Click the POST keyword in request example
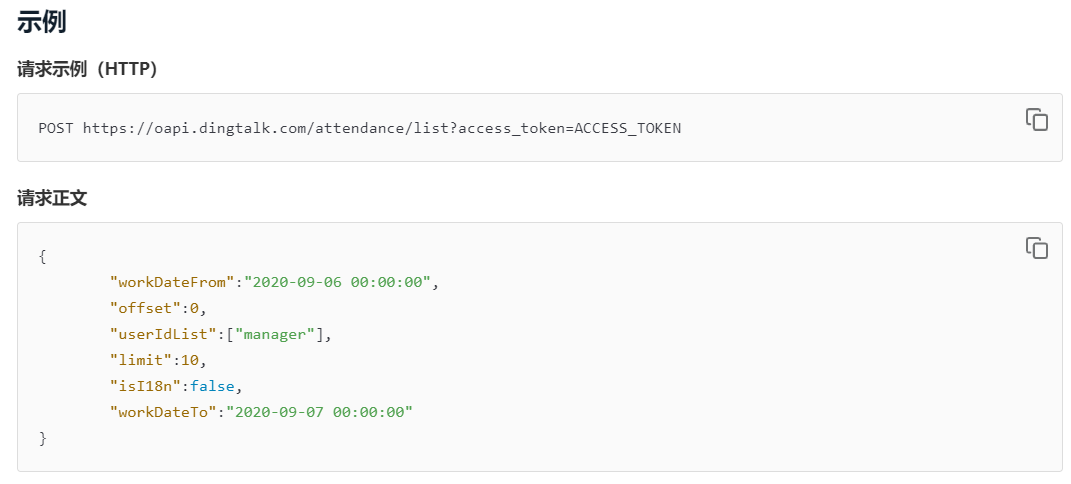The height and width of the screenshot is (484, 1071). click(x=57, y=128)
